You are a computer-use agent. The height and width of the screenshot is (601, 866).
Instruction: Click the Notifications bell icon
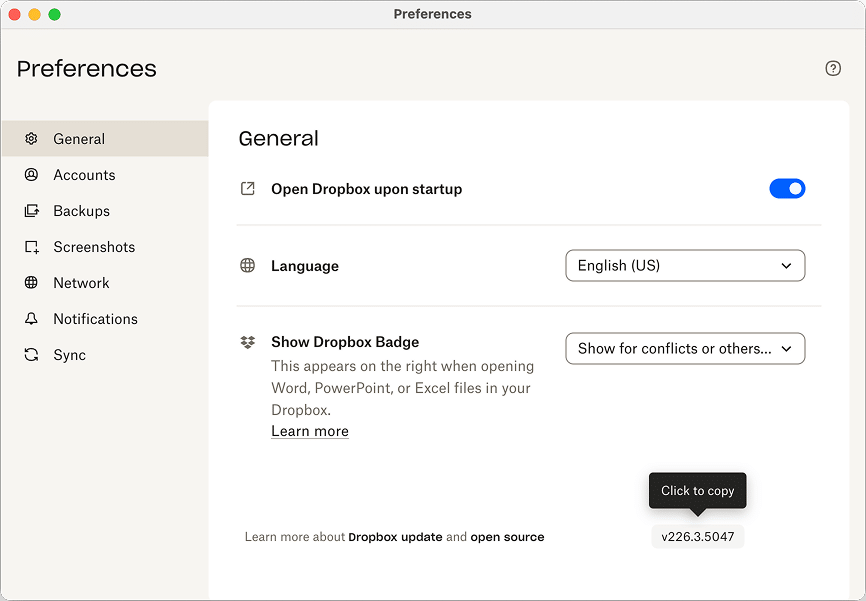click(31, 319)
